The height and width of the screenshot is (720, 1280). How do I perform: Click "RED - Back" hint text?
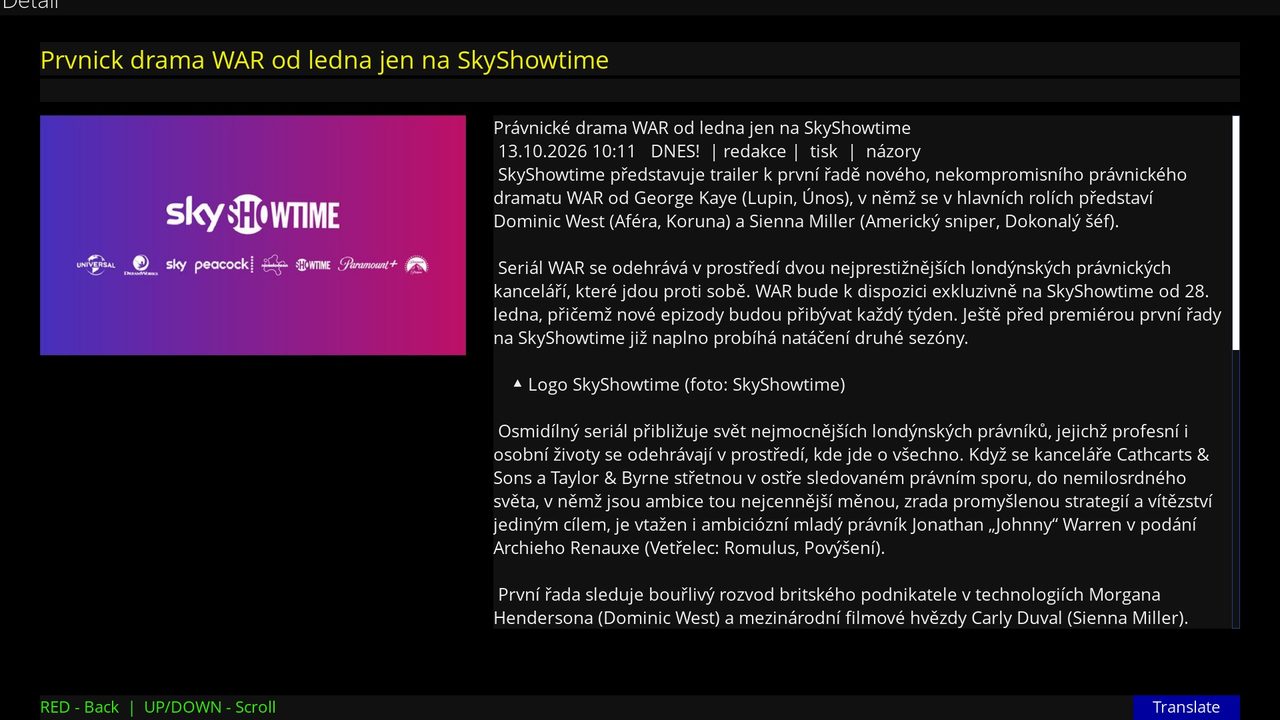[79, 707]
